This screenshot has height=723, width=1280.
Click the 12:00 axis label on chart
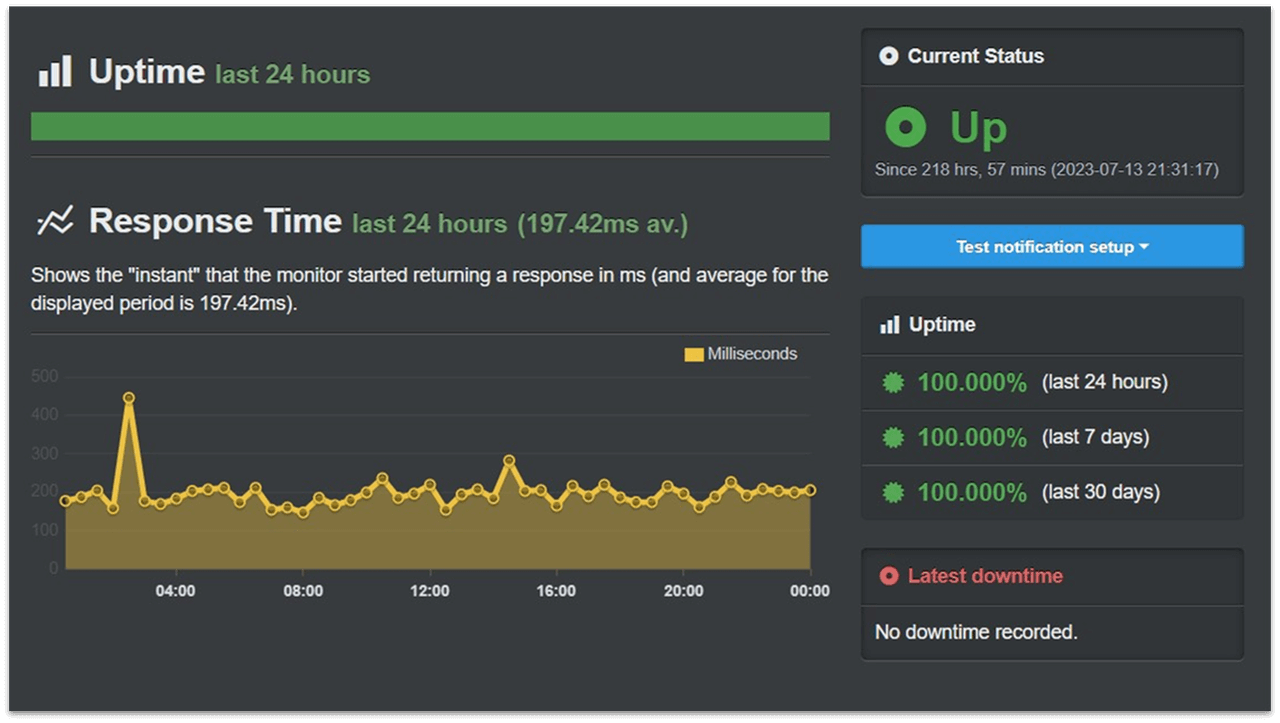point(430,591)
